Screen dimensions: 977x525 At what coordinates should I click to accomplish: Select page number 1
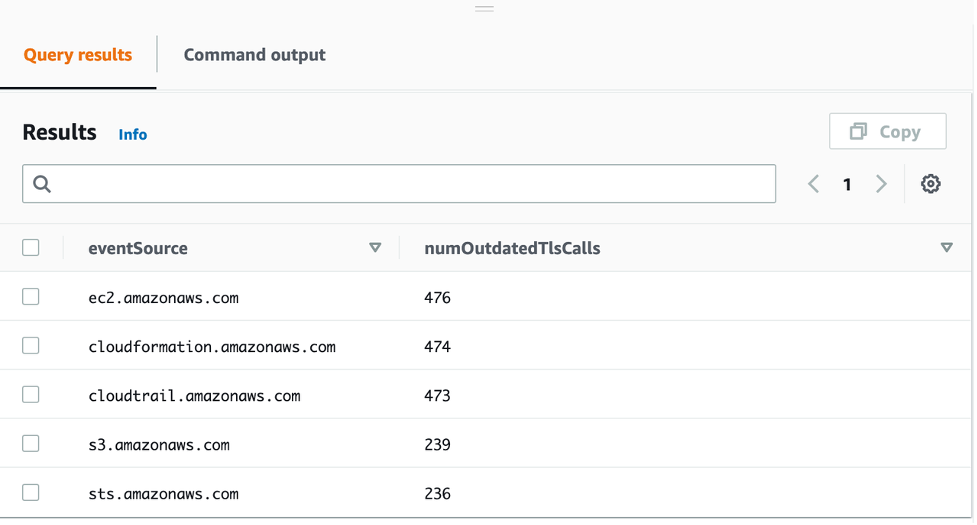pos(847,184)
